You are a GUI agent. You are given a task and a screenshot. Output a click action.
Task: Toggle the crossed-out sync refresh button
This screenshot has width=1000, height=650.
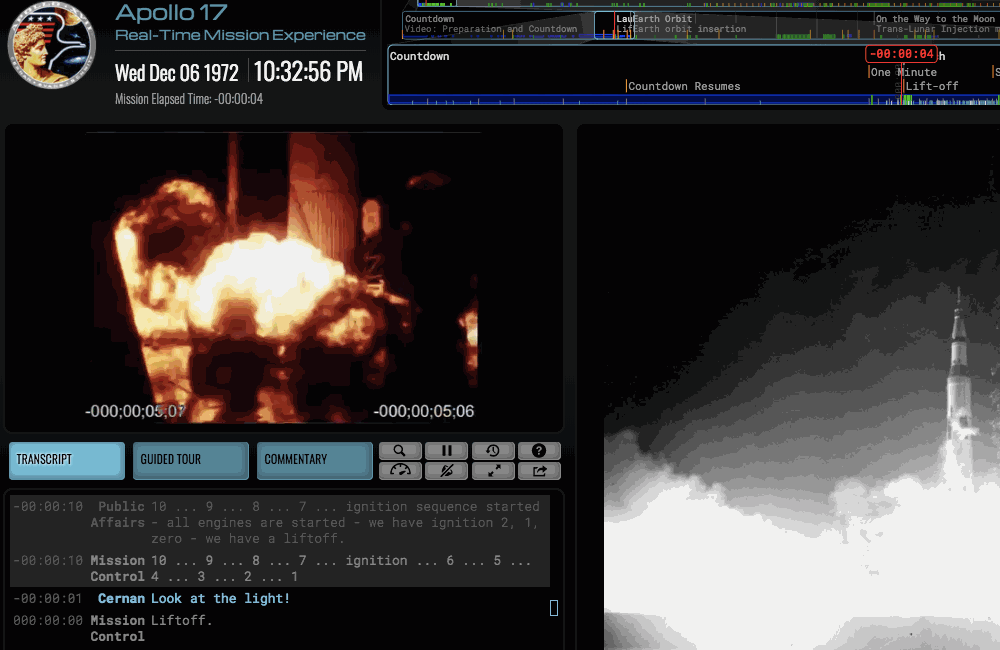[x=446, y=471]
